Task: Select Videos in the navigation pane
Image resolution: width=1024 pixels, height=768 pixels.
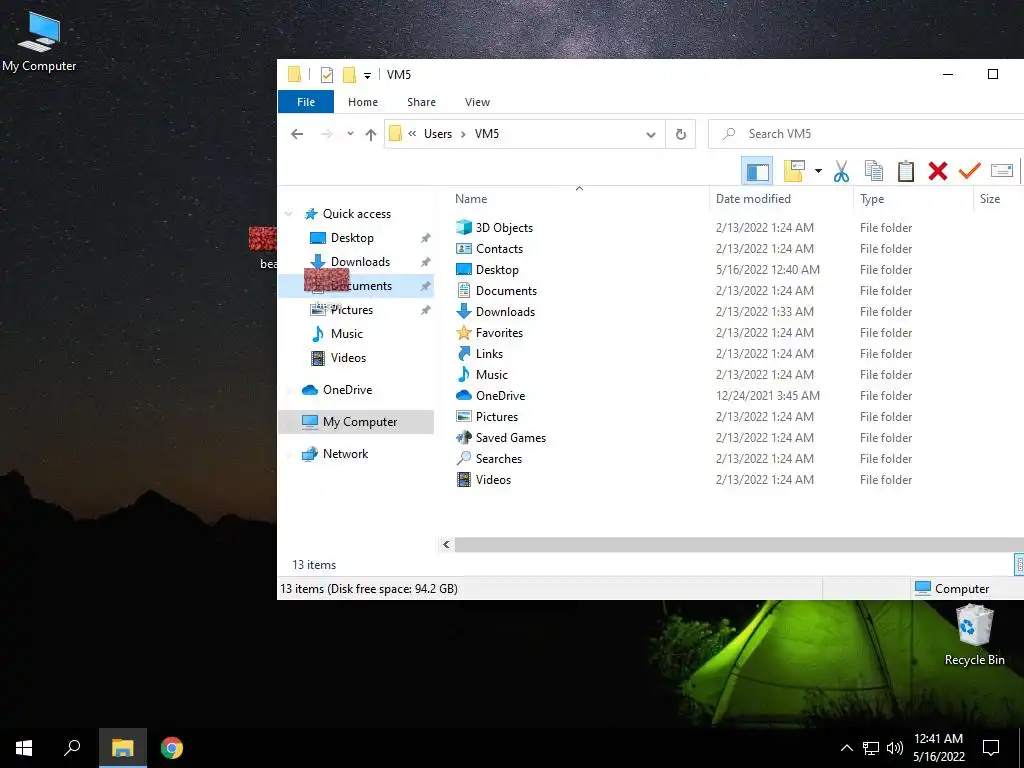Action: click(348, 358)
